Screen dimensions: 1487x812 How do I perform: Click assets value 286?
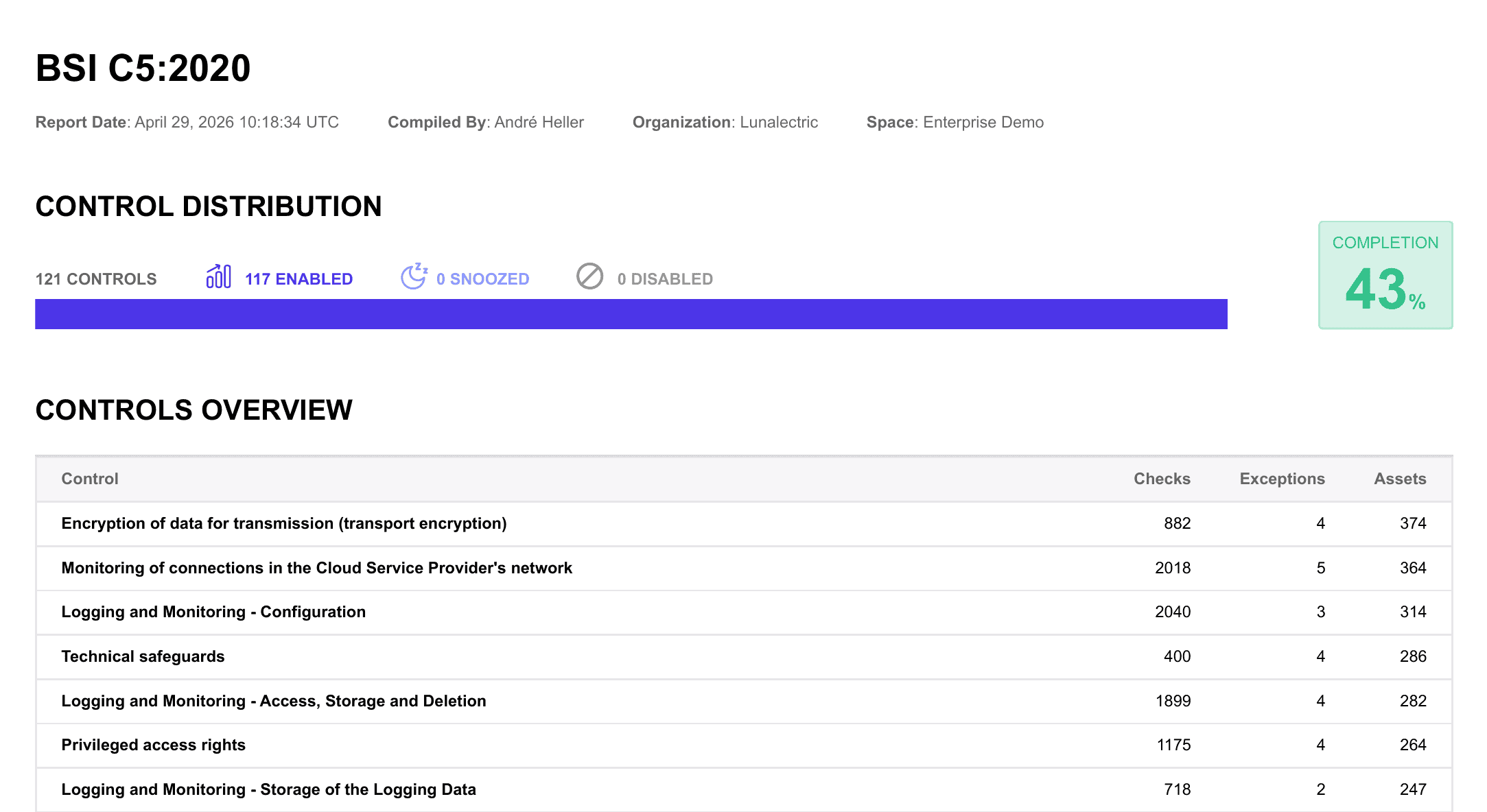pyautogui.click(x=1413, y=656)
